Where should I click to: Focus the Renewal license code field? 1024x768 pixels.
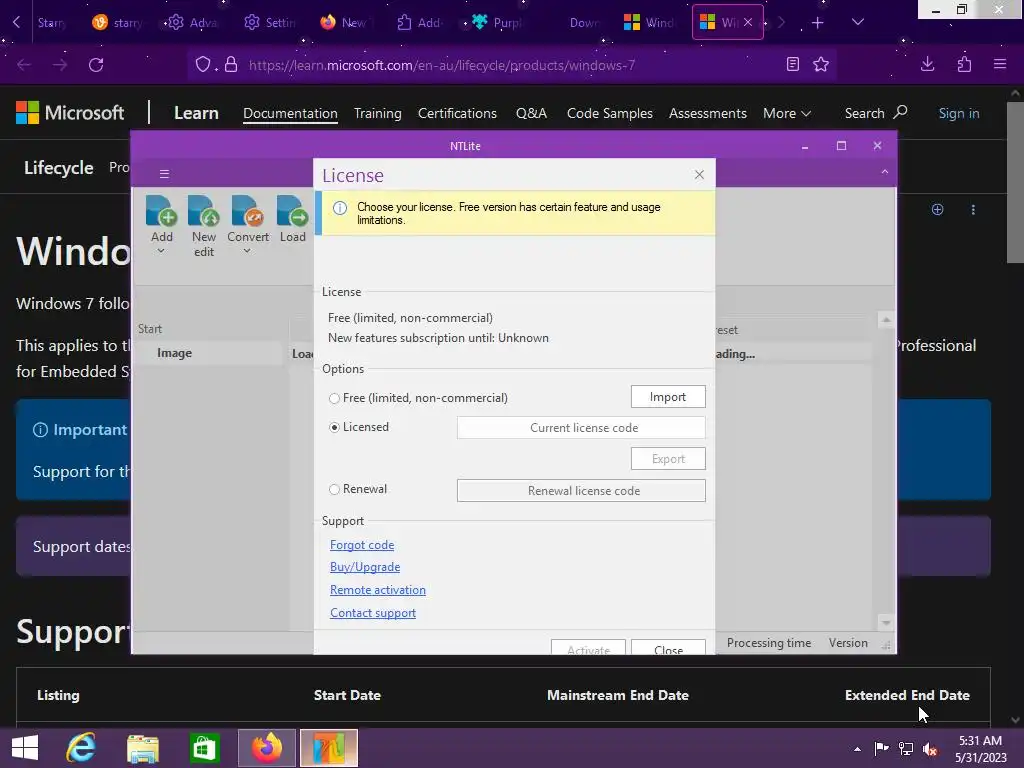(581, 490)
